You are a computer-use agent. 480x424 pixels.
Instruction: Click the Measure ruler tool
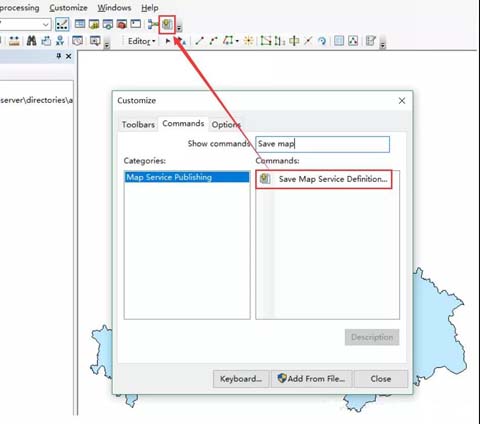(x=14, y=41)
